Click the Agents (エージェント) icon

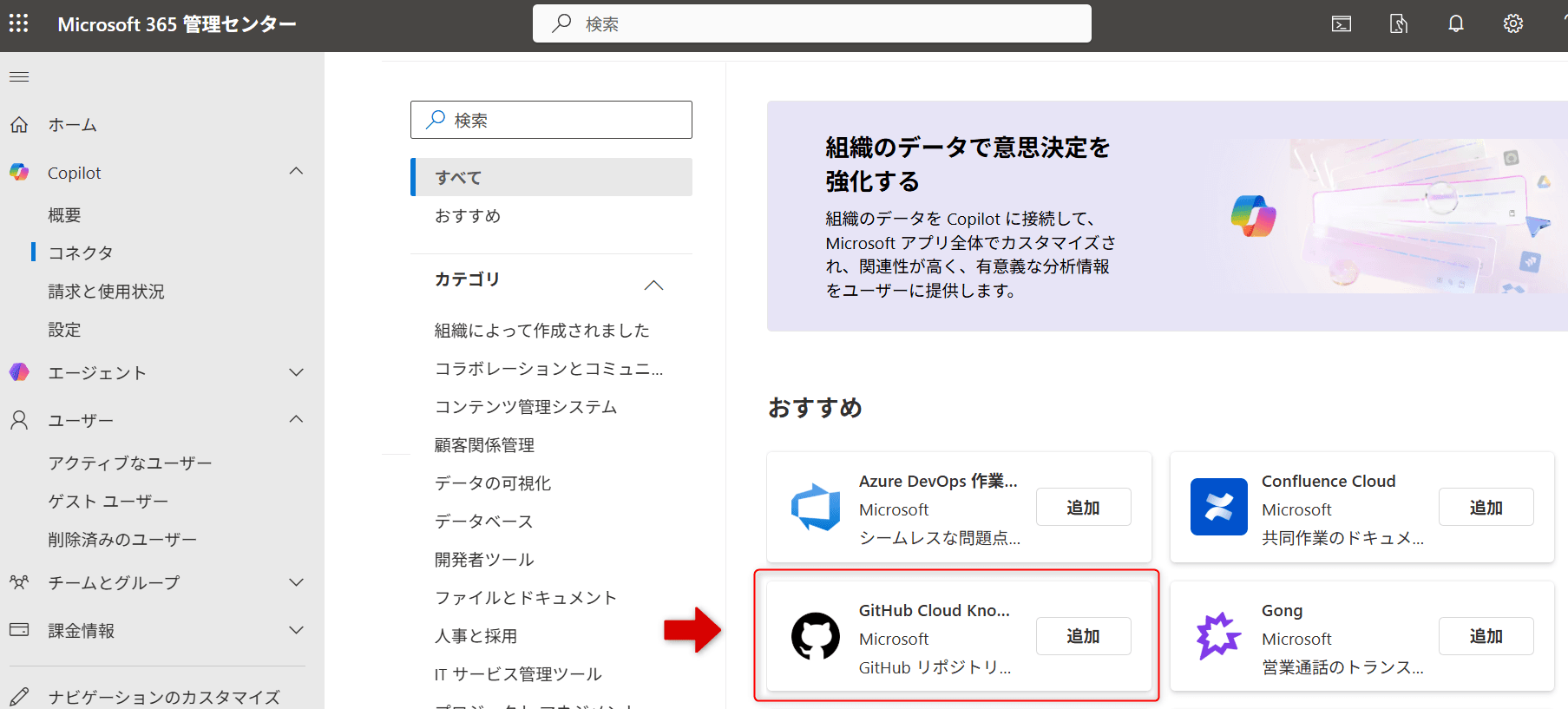19,372
